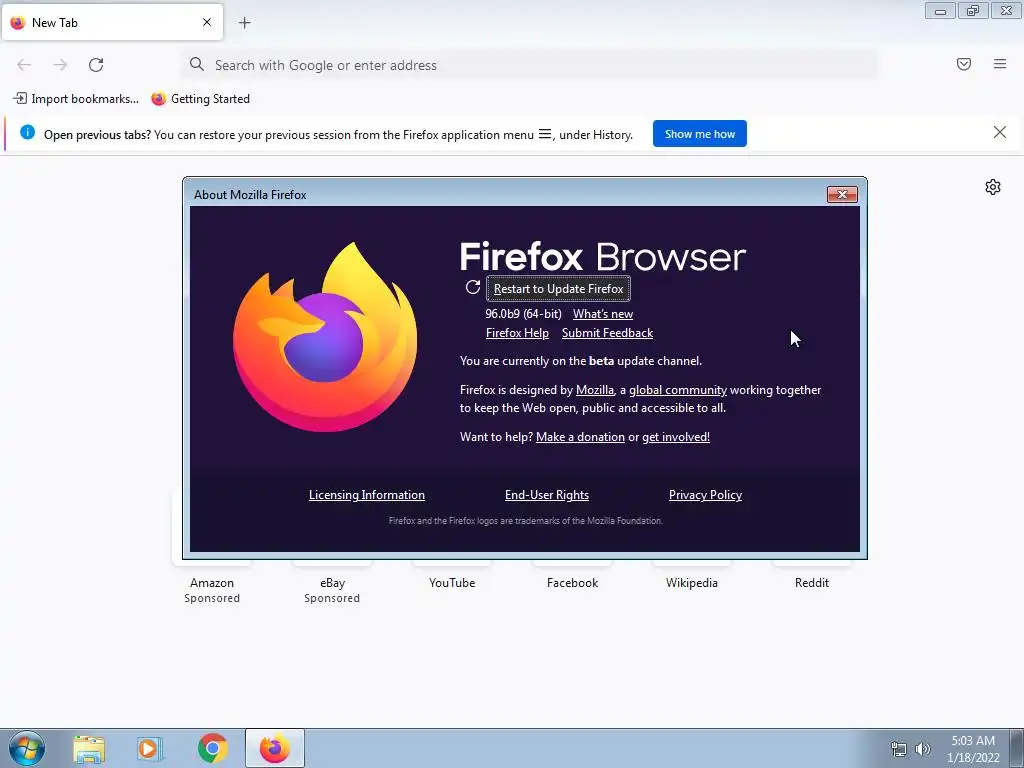Restore down the Firefox window
The height and width of the screenshot is (768, 1024).
pos(973,11)
